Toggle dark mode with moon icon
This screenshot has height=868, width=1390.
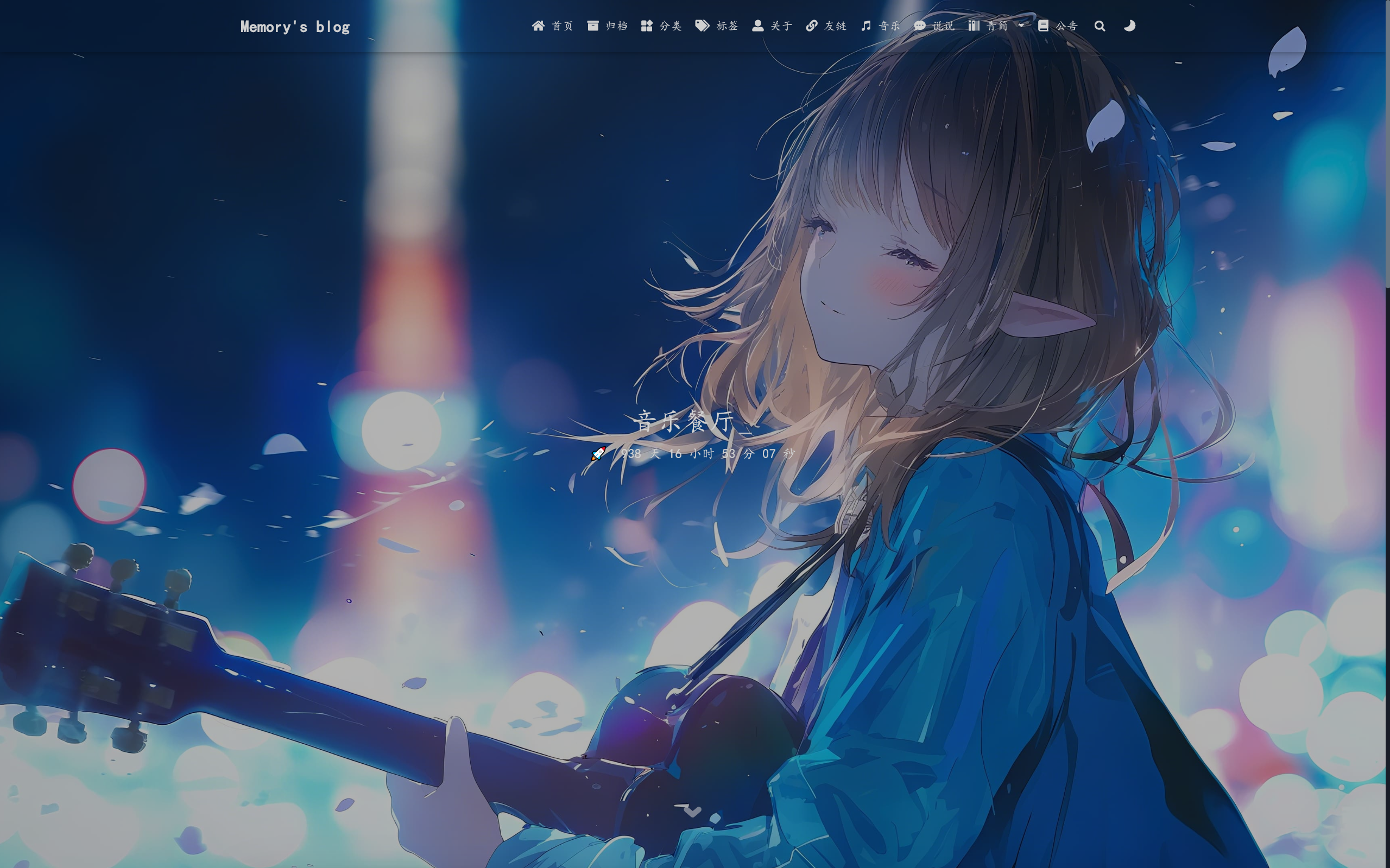(1129, 26)
